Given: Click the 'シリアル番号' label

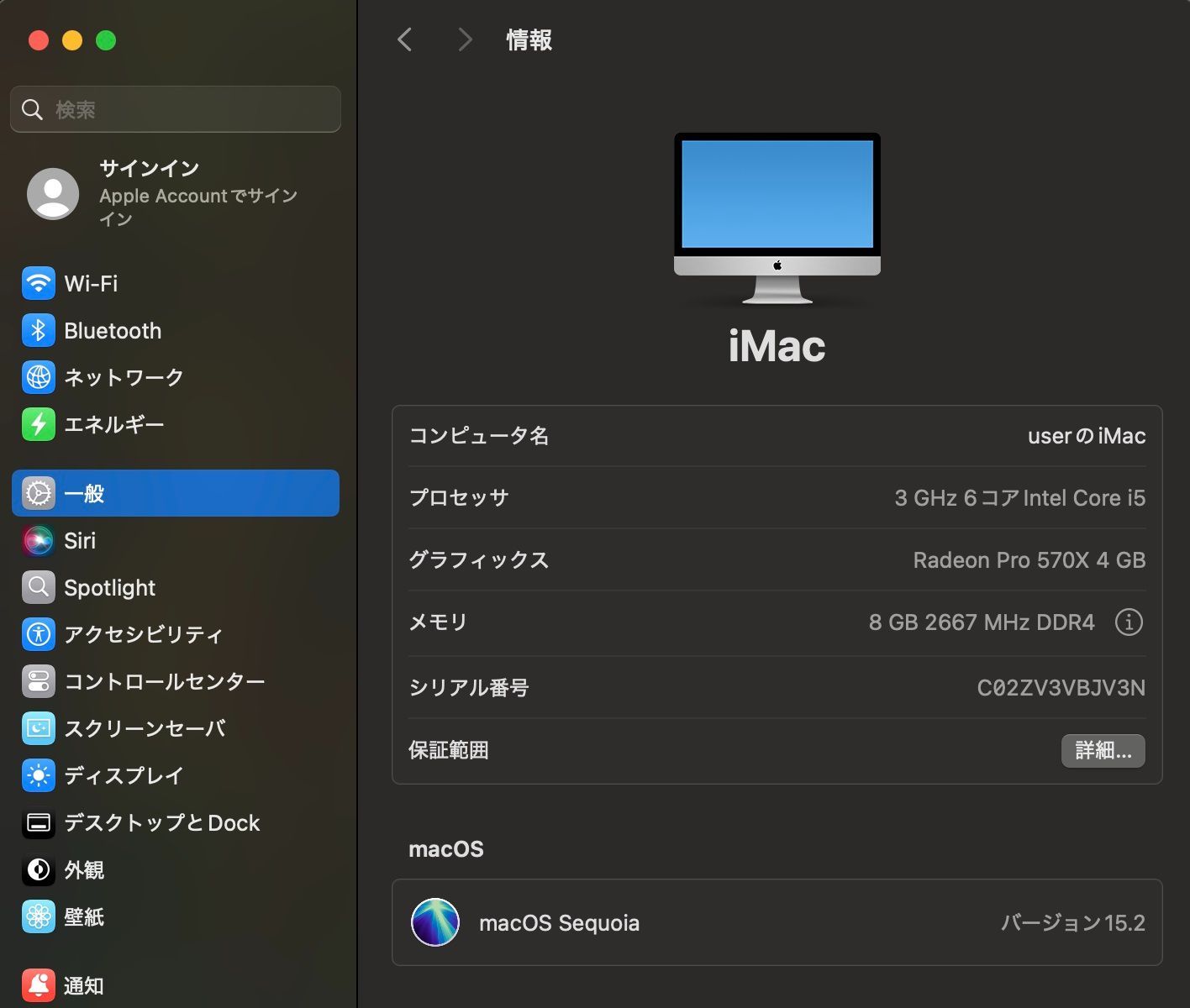Looking at the screenshot, I should point(469,688).
